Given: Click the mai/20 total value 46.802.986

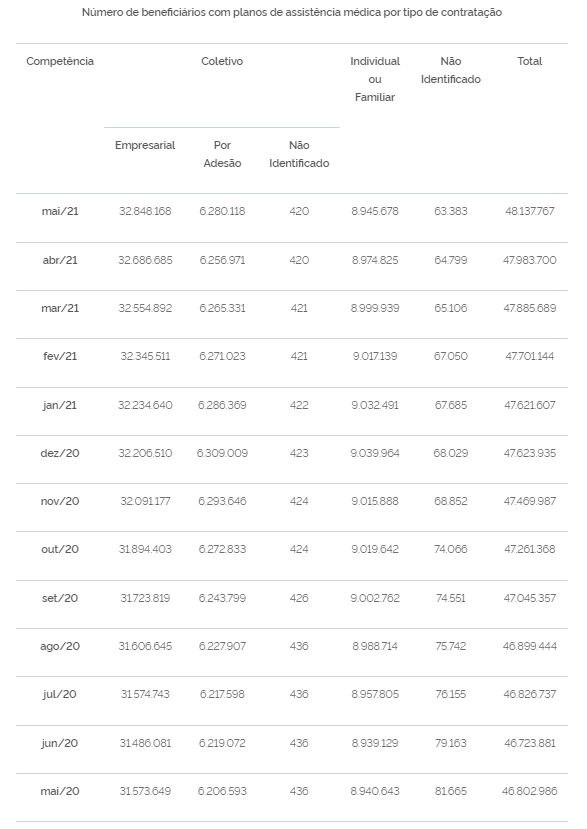Looking at the screenshot, I should pos(529,791).
